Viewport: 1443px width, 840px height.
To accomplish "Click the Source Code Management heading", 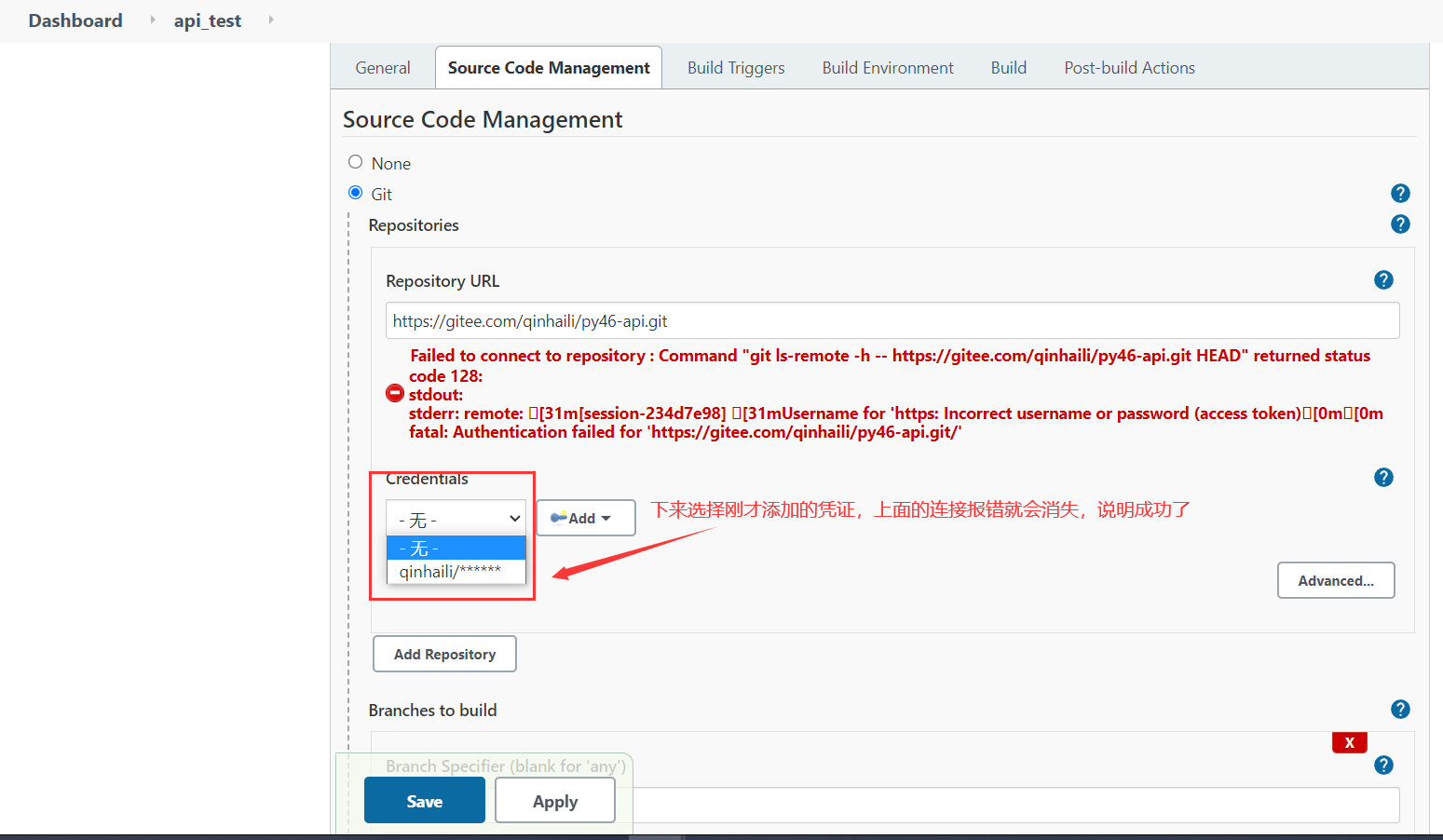I will (483, 119).
